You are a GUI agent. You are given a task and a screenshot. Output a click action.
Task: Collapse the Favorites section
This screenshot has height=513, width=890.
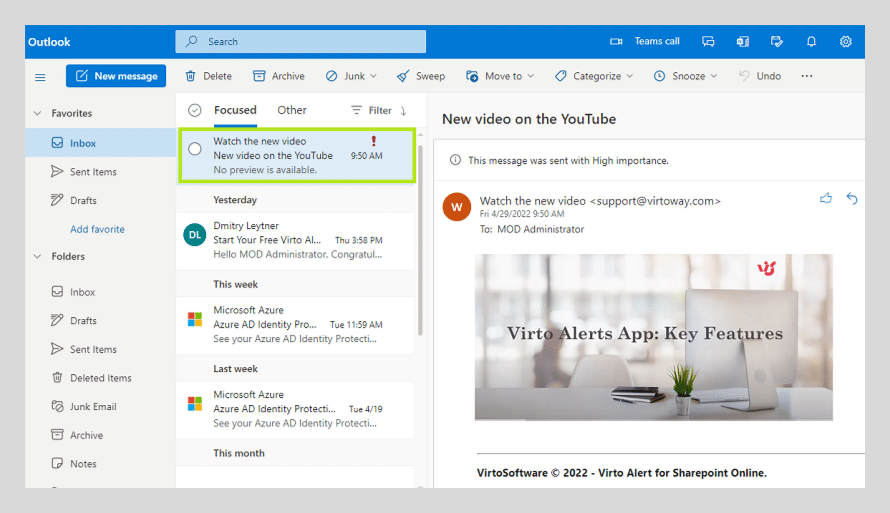click(37, 113)
